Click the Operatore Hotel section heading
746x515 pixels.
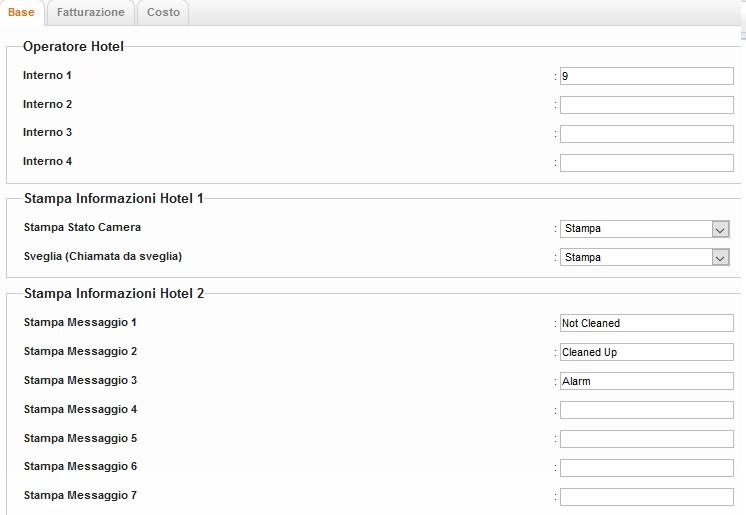pyautogui.click(x=73, y=46)
